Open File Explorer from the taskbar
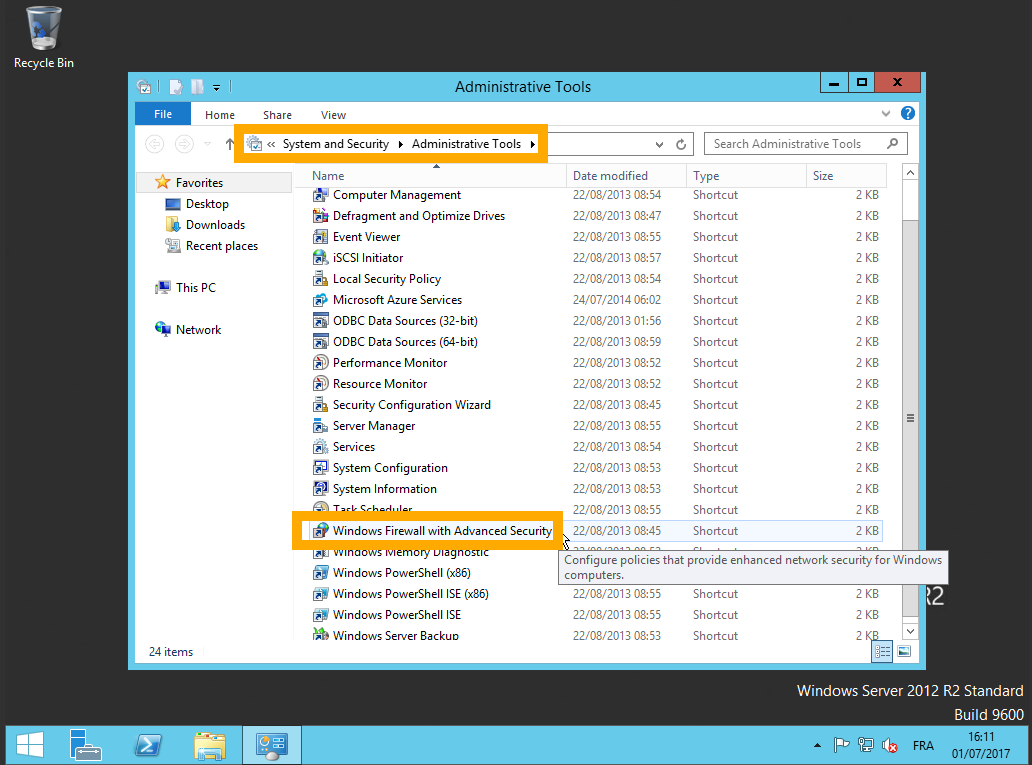Screen dimensions: 1032x765 click(210, 745)
